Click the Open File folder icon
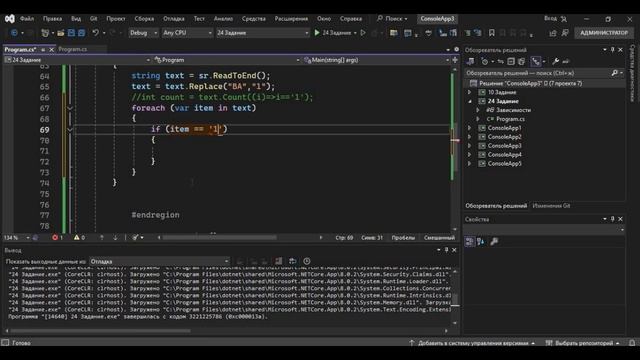Viewport: 640px width, 360px height. pos(61,33)
